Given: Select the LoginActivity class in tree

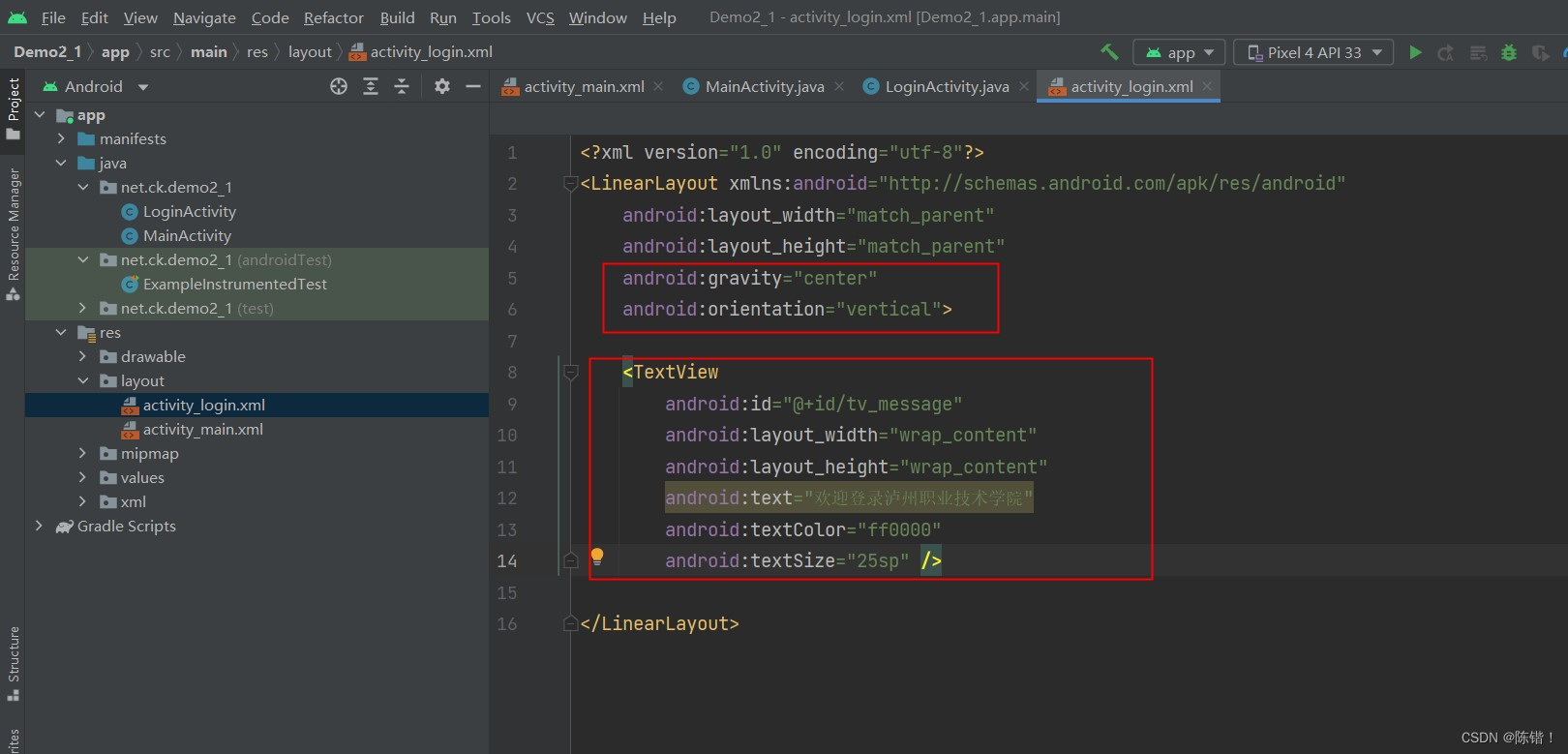Looking at the screenshot, I should [x=189, y=211].
